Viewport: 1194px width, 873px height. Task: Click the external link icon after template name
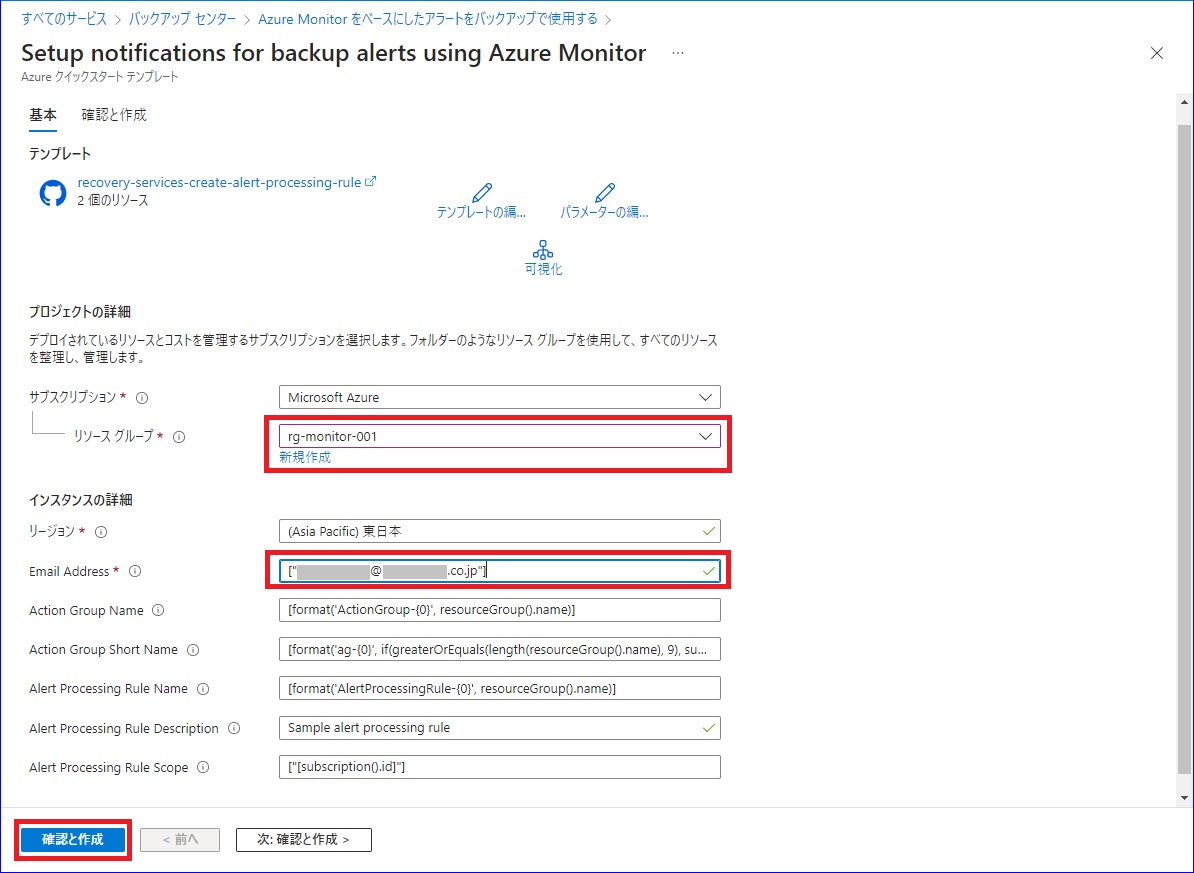pos(371,181)
